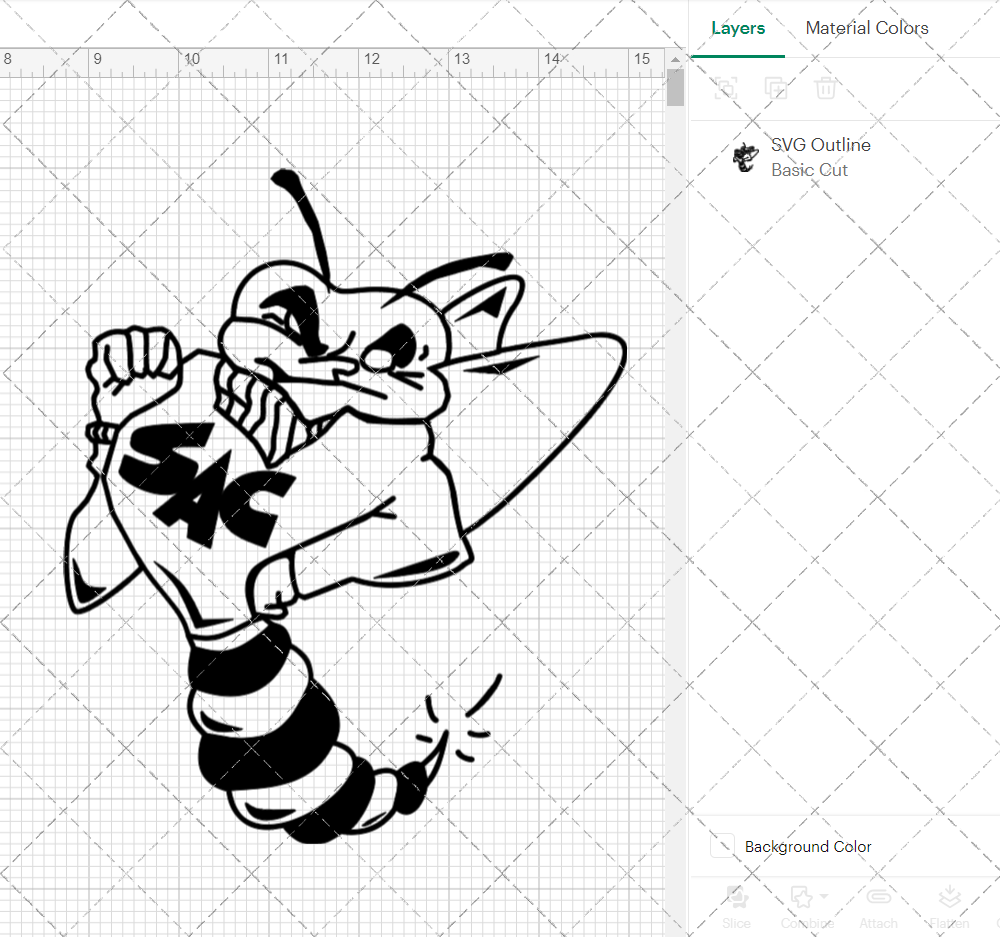Switch to the Layers tab
The width and height of the screenshot is (1000, 937).
pos(738,28)
